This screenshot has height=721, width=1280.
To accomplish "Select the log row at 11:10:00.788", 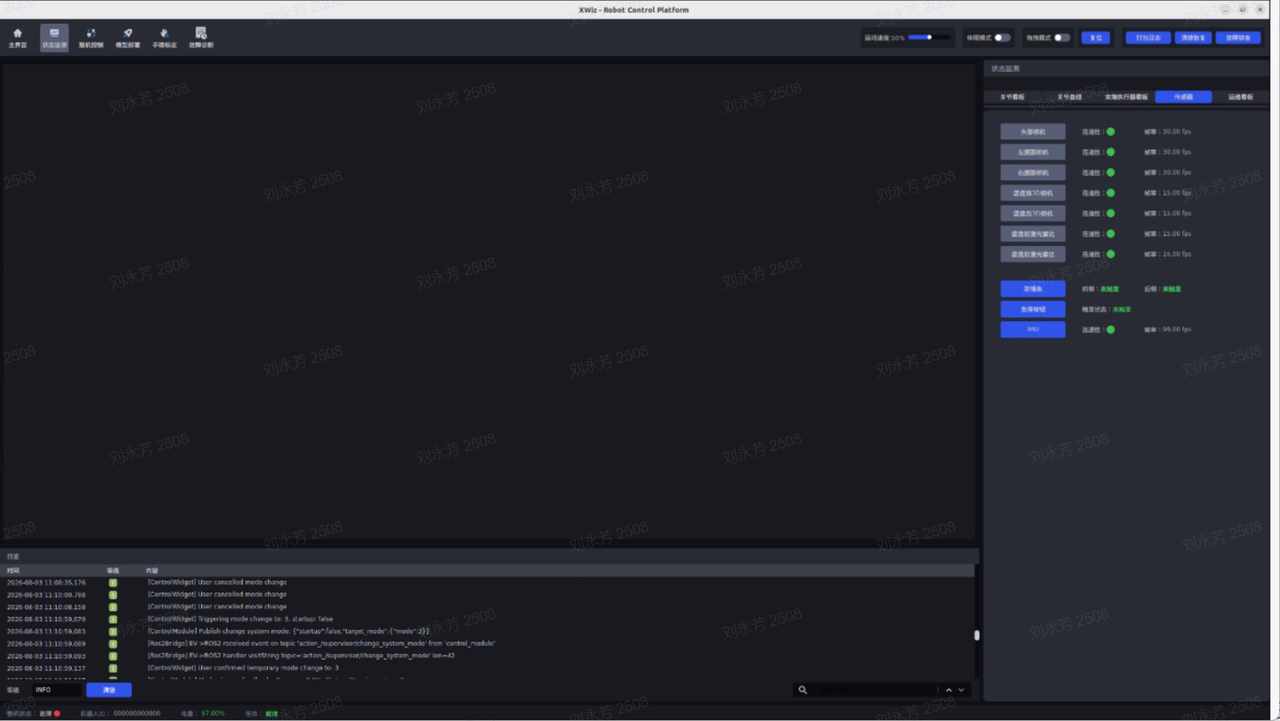I will (488, 594).
